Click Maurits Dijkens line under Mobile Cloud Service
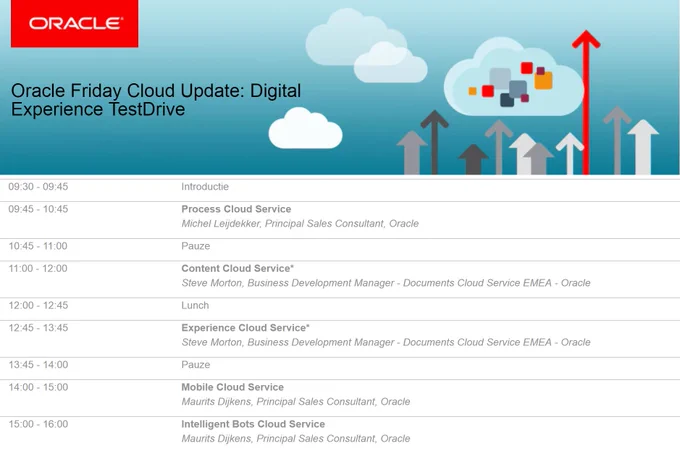680x451 pixels. [x=296, y=402]
